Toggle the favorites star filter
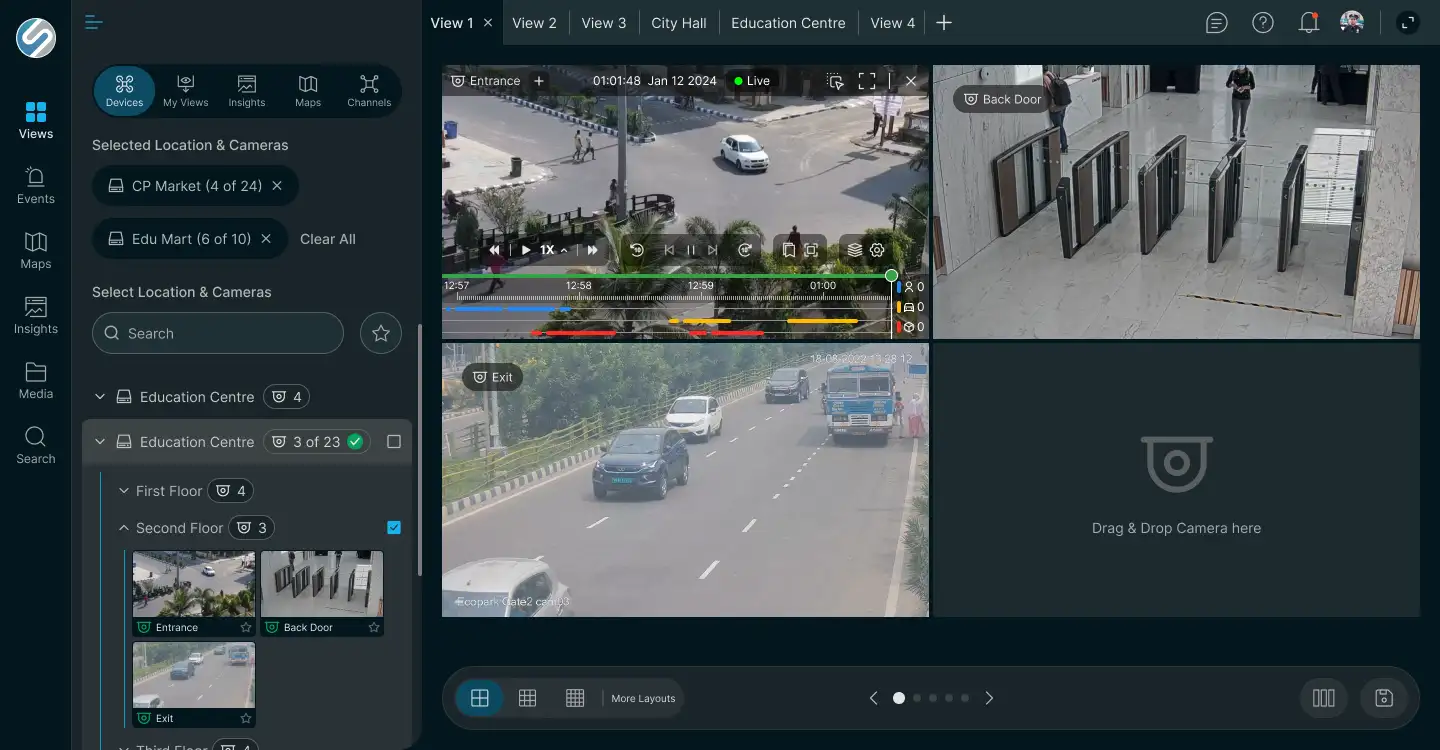Image resolution: width=1440 pixels, height=750 pixels. (381, 333)
